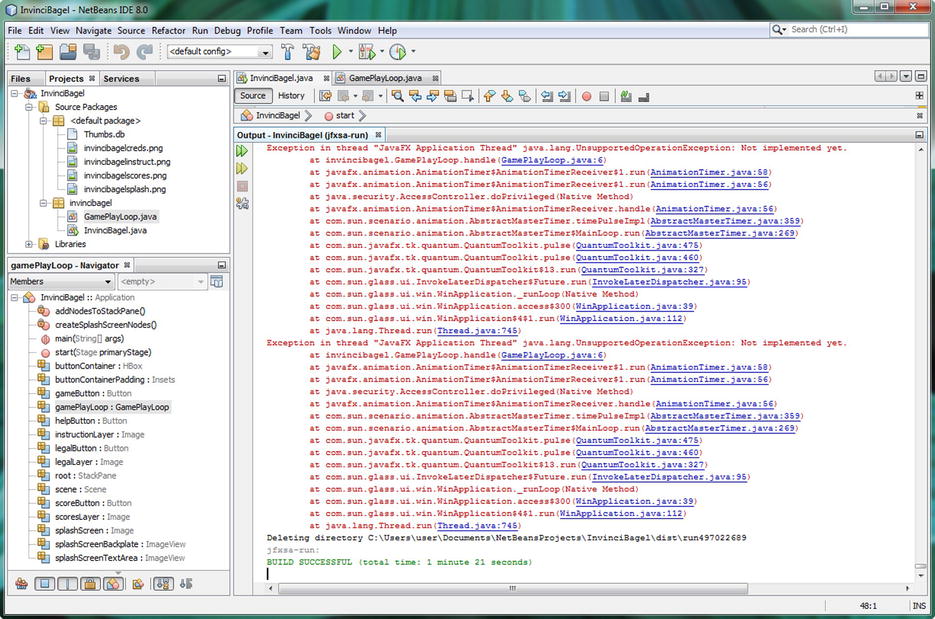Click the Output horizontal scrollbar thumb

(x=513, y=589)
